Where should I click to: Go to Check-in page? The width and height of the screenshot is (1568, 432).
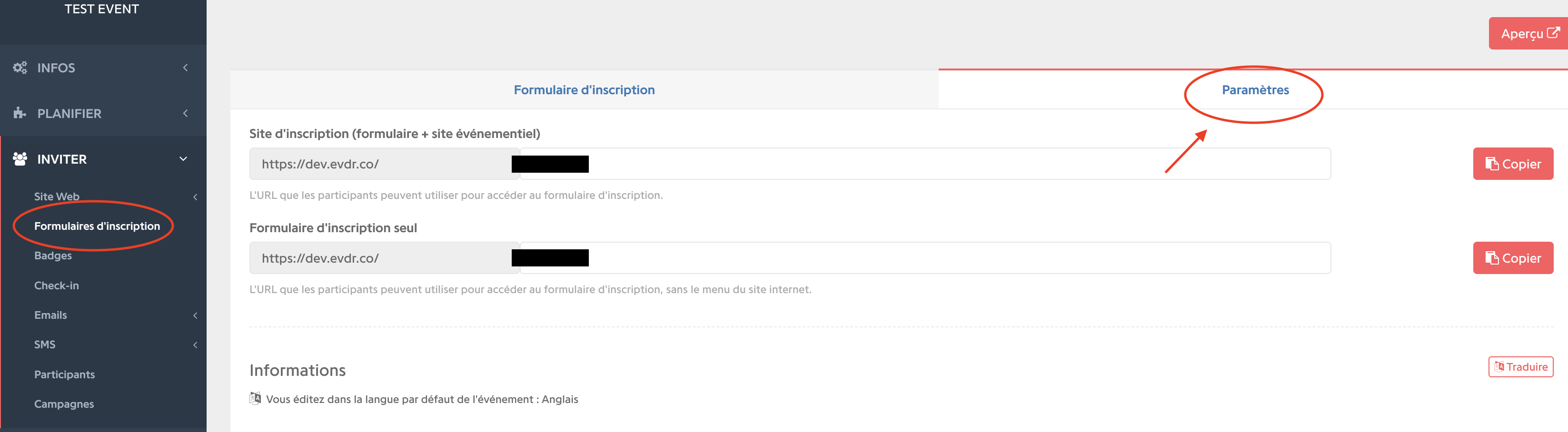[57, 285]
